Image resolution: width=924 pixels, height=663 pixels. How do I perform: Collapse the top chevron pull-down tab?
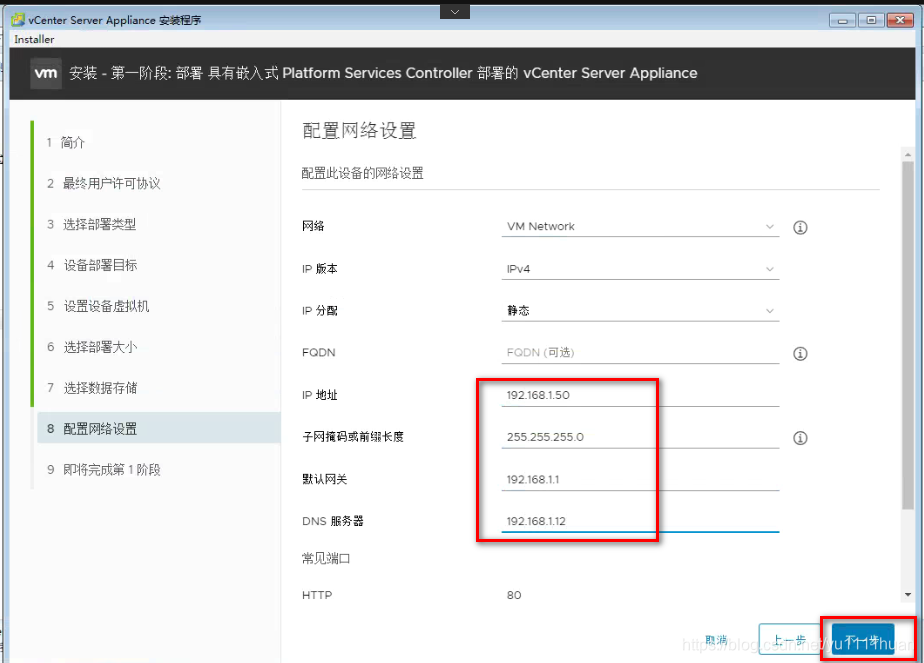[454, 11]
